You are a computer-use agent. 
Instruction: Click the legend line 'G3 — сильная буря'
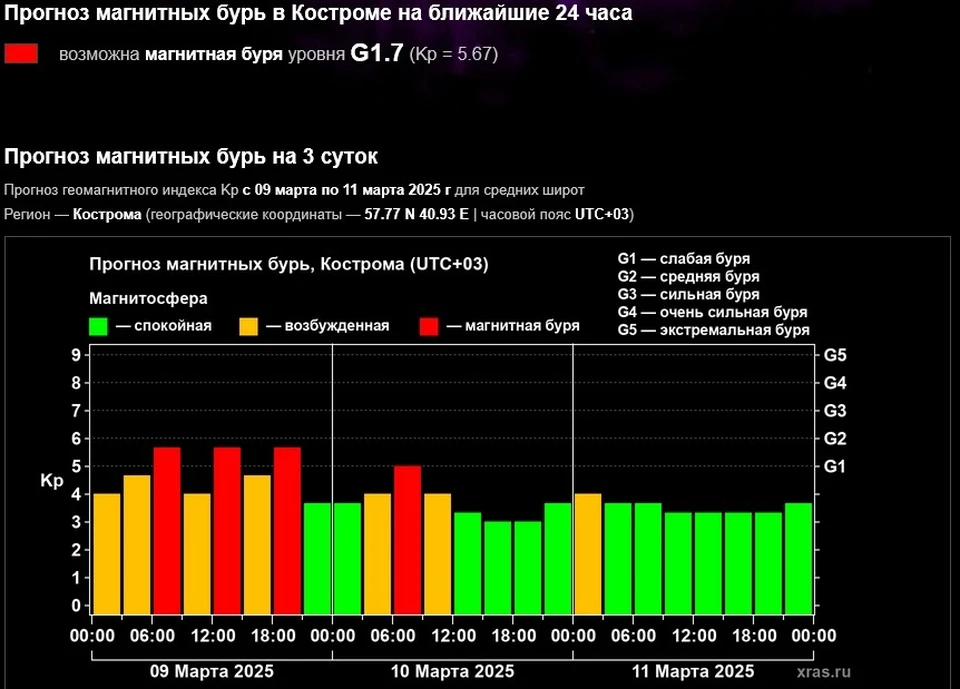point(689,295)
